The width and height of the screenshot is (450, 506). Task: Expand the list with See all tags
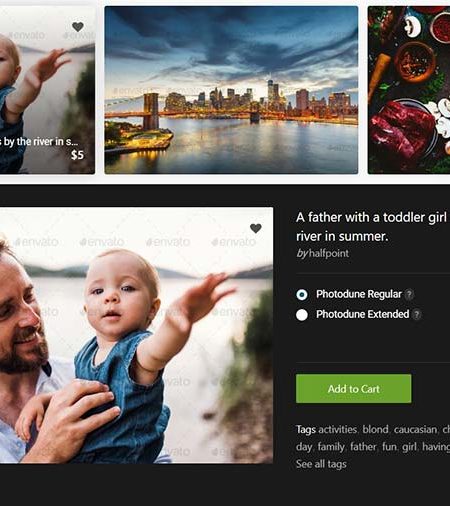coord(321,464)
